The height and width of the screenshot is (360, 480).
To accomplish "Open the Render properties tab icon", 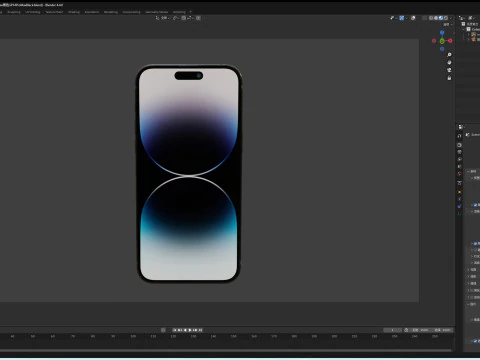I will (459, 145).
